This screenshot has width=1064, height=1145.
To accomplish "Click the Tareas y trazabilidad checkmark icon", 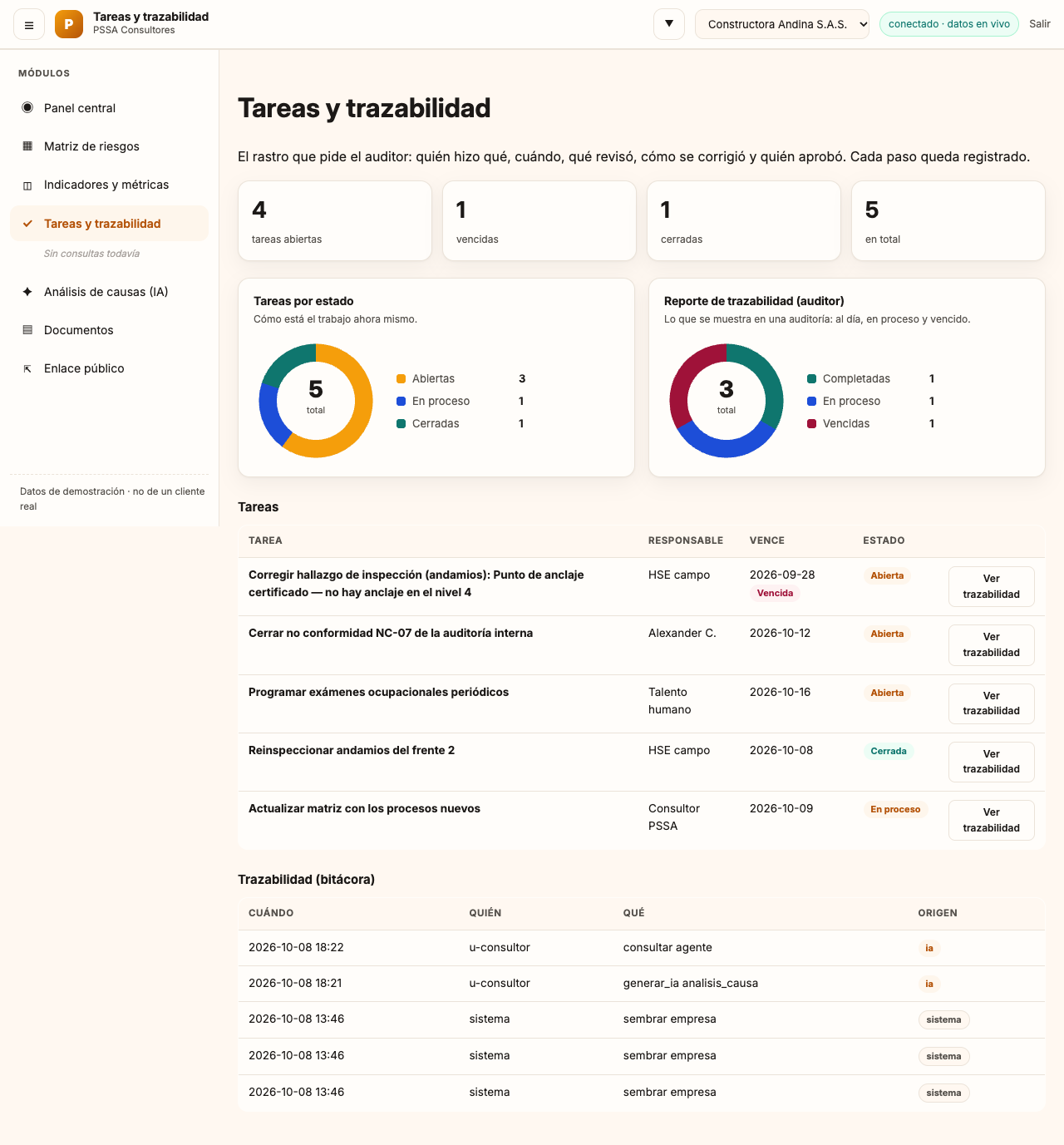I will click(27, 224).
